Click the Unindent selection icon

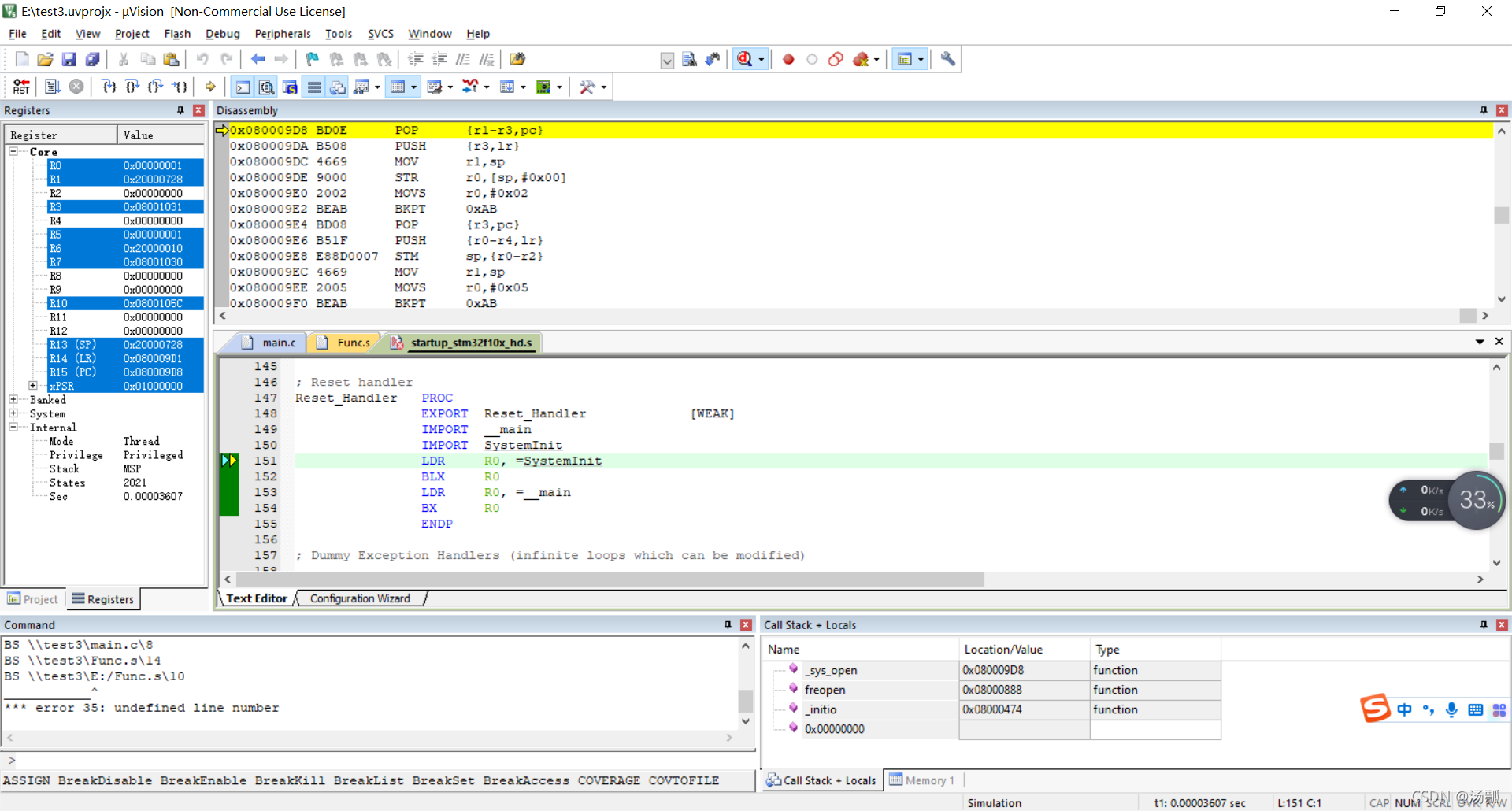click(x=439, y=59)
